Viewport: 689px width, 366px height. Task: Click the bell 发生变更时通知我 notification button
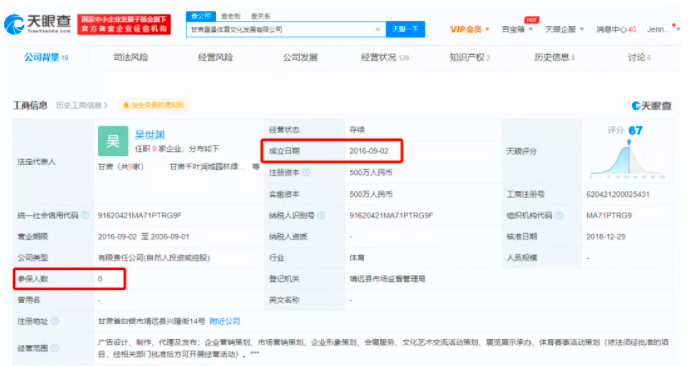tap(153, 105)
